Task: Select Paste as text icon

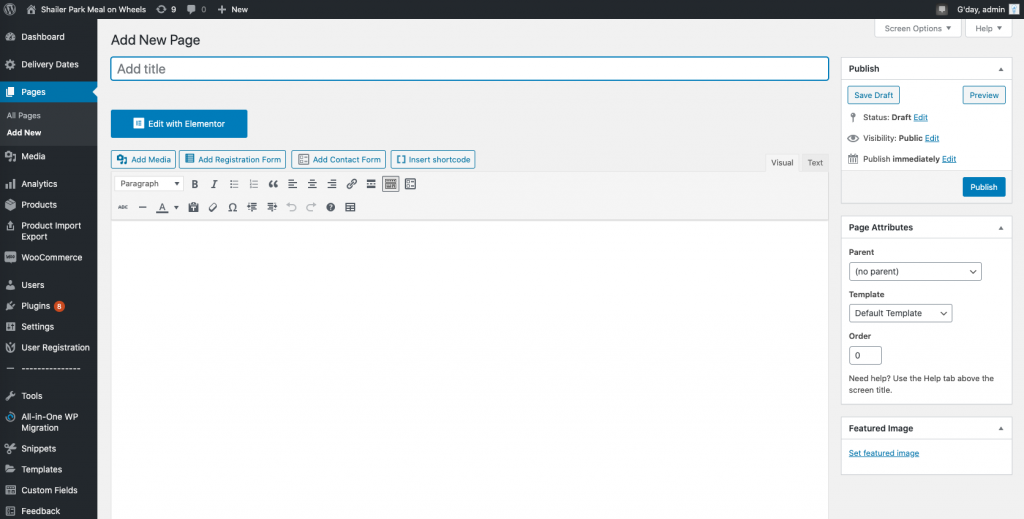Action: 193,208
